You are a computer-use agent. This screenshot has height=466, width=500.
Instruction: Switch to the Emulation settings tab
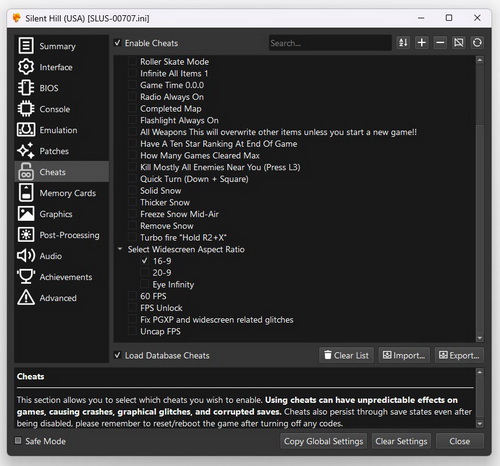tap(62, 130)
